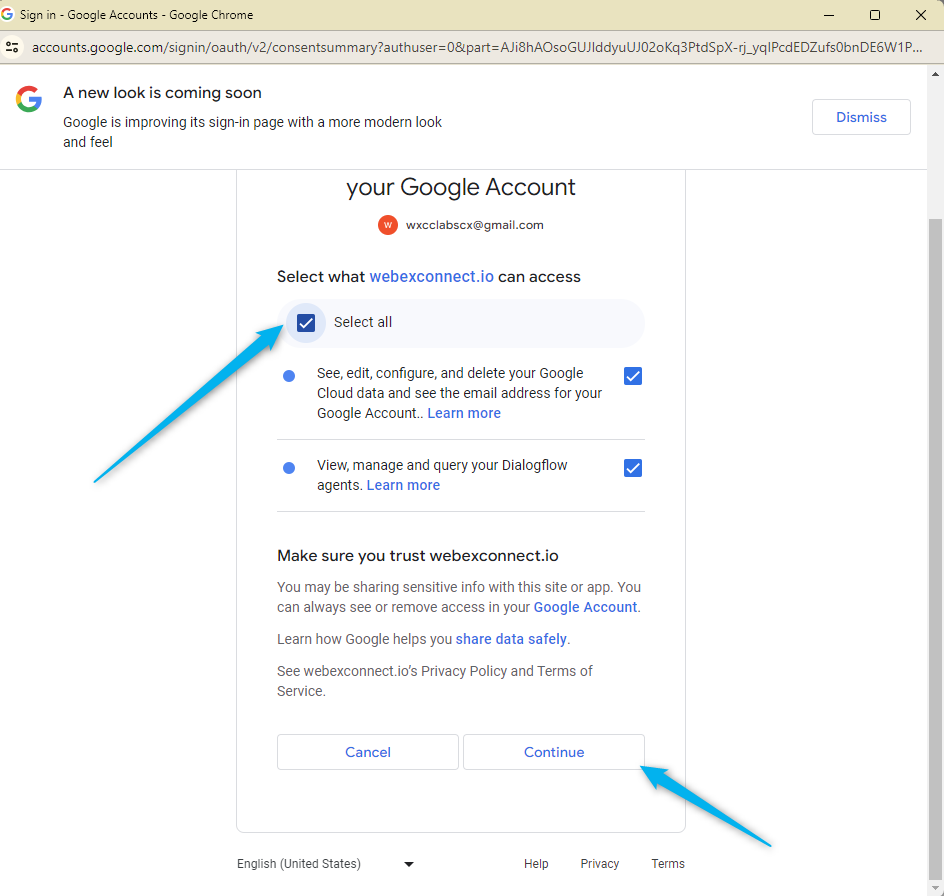944x896 pixels.
Task: Open the English (United States) language dropdown
Action: click(x=325, y=863)
